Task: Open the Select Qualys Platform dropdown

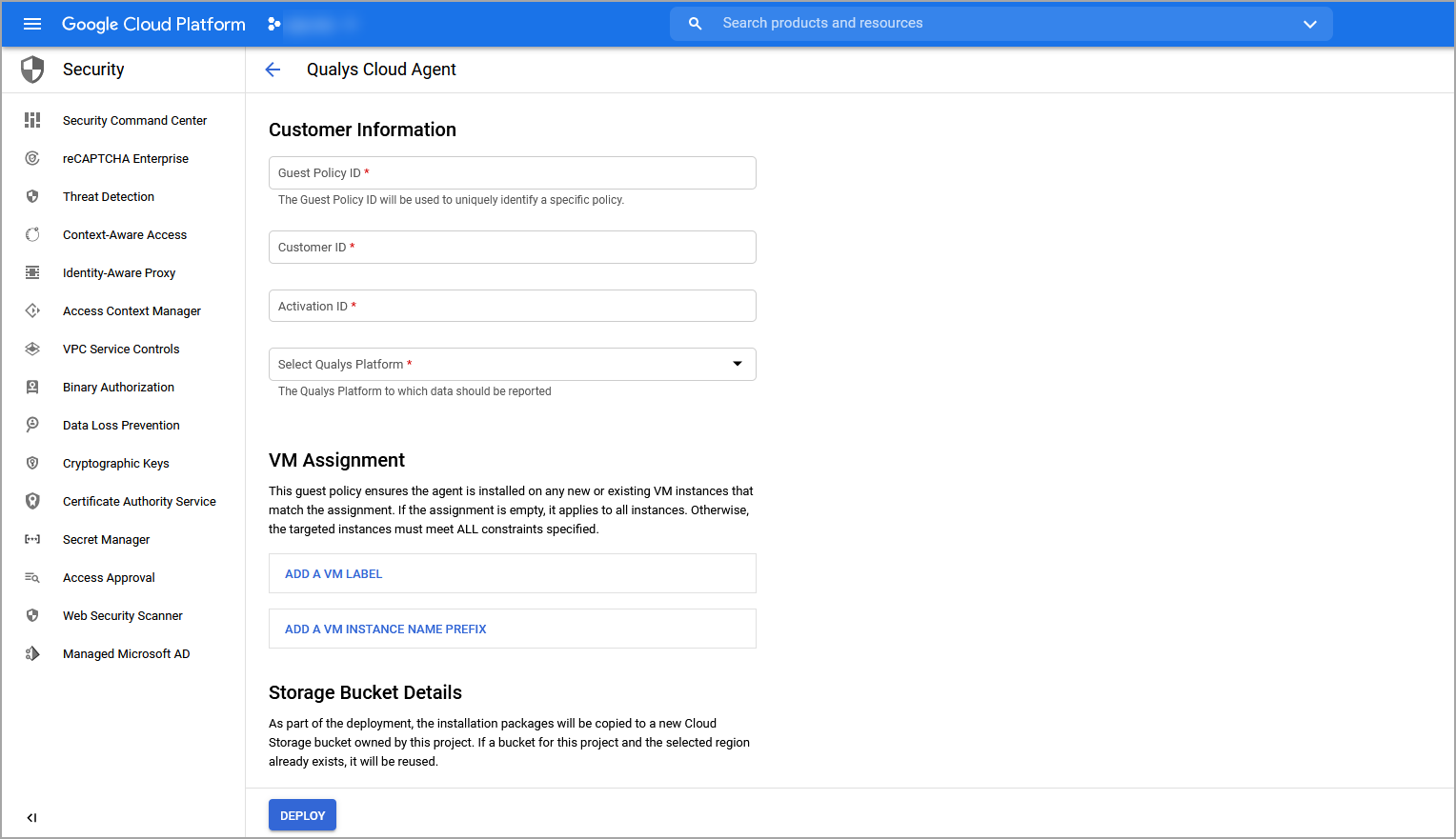Action: pyautogui.click(x=513, y=364)
